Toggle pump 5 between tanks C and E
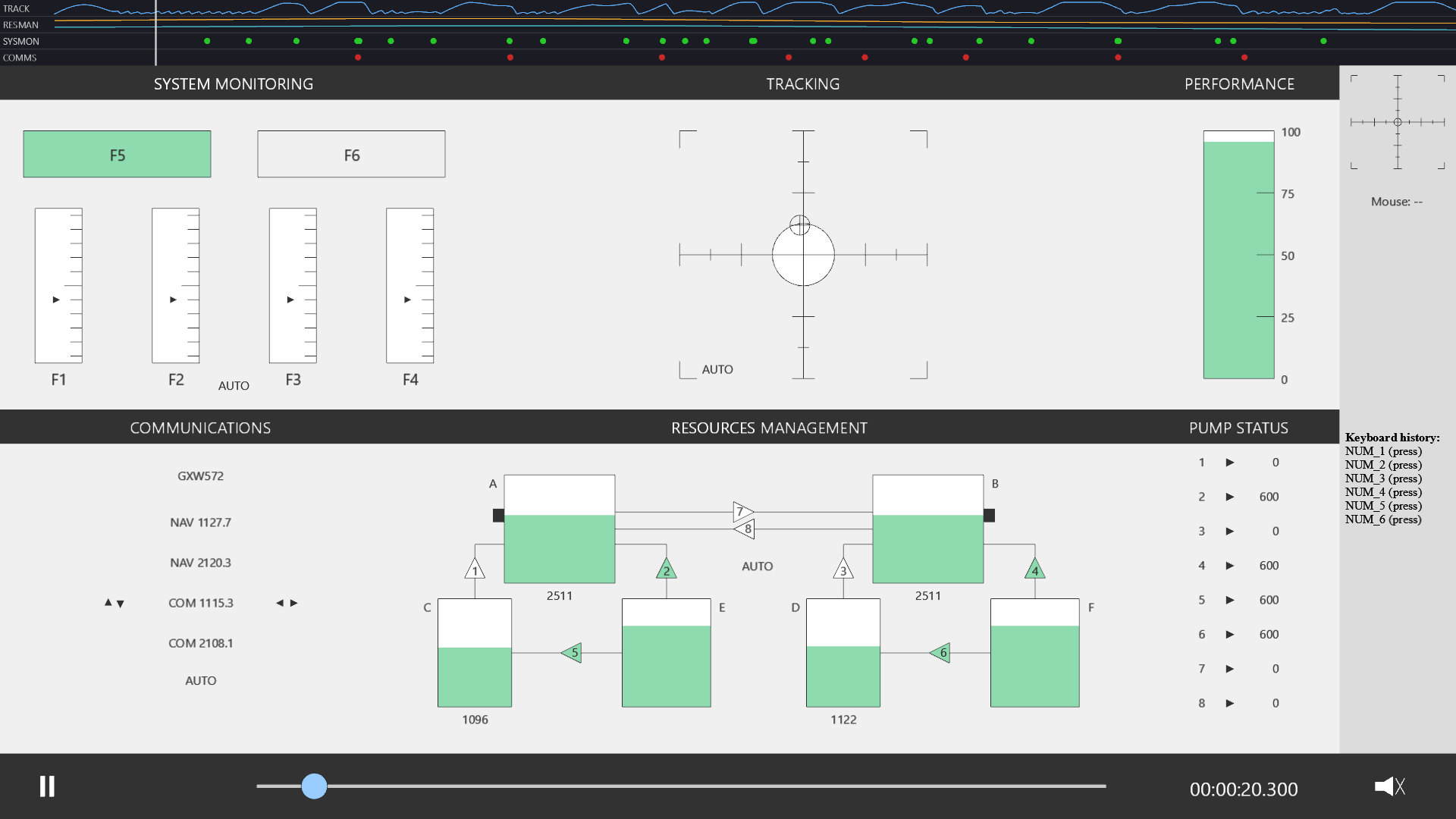The image size is (1456, 819). coord(572,652)
